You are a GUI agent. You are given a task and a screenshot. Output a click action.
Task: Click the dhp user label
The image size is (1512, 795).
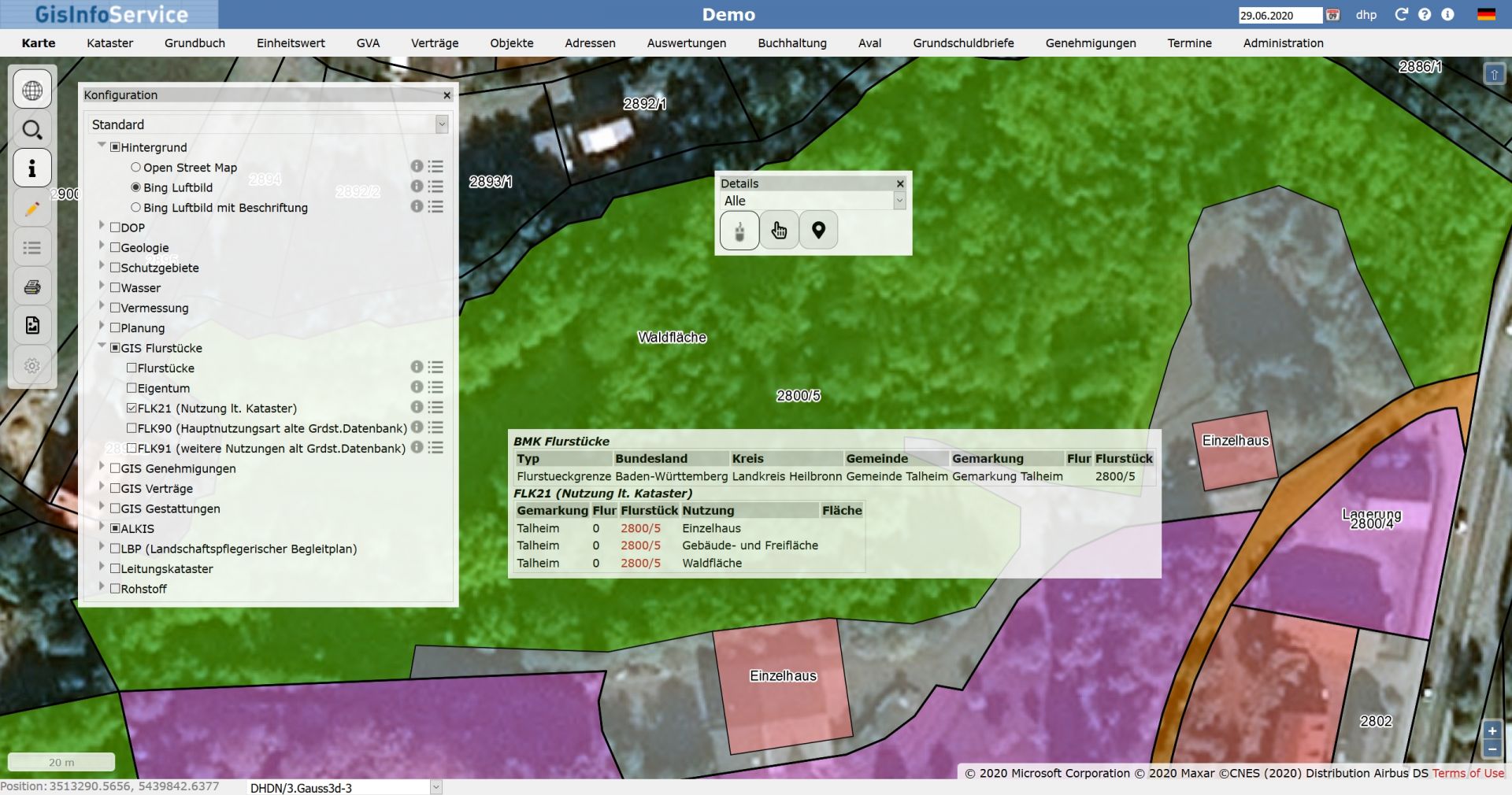(1366, 15)
